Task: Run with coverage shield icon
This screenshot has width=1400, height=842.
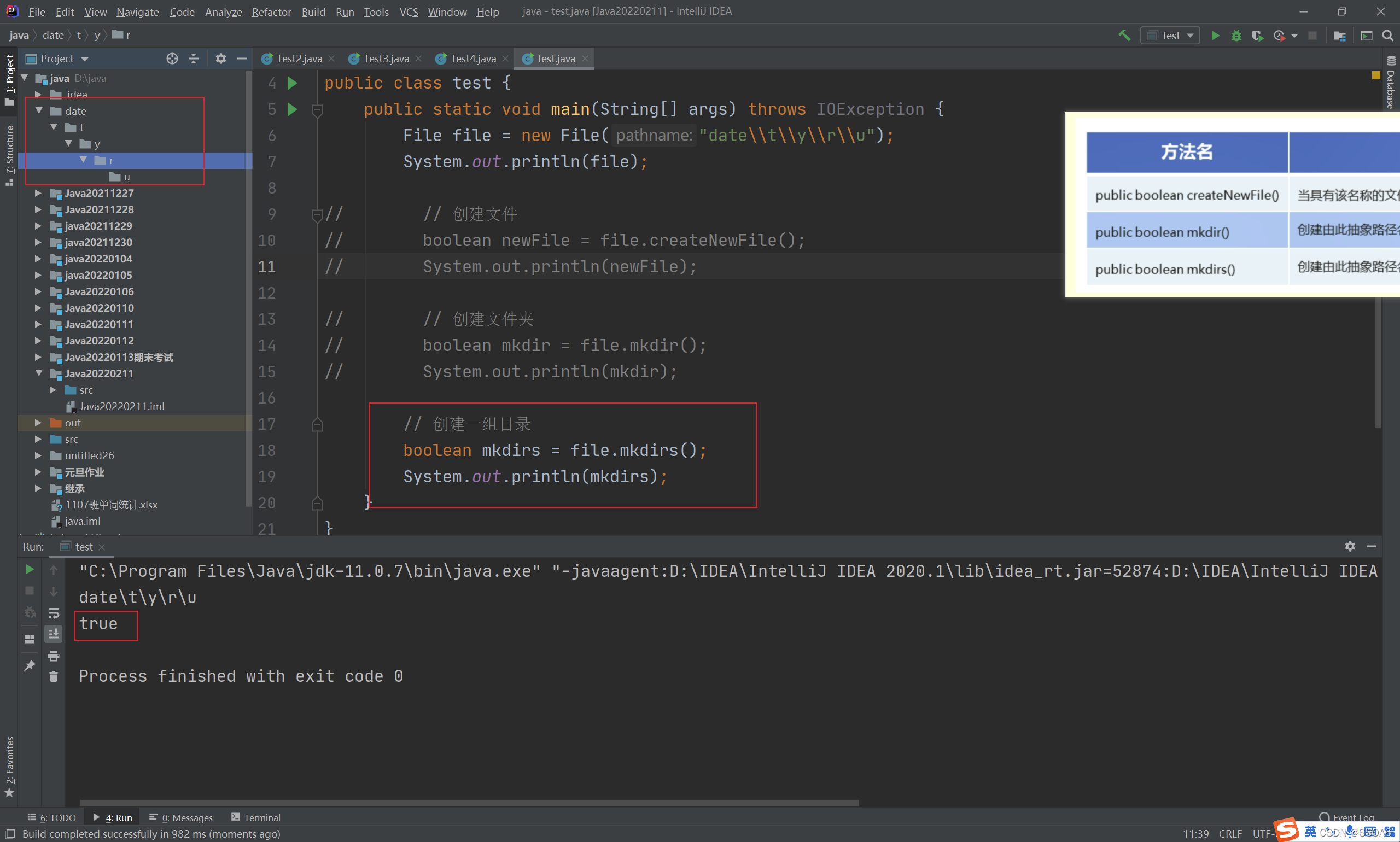Action: tap(1257, 35)
